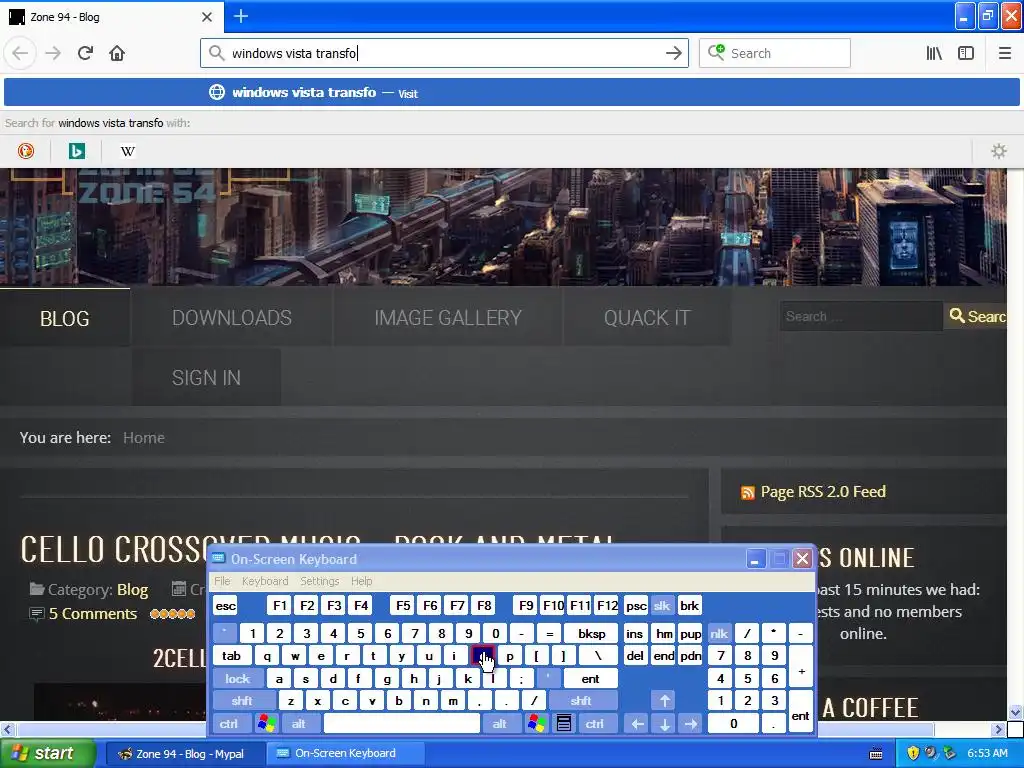Click the back navigation arrow
This screenshot has width=1024, height=768.
[x=20, y=53]
